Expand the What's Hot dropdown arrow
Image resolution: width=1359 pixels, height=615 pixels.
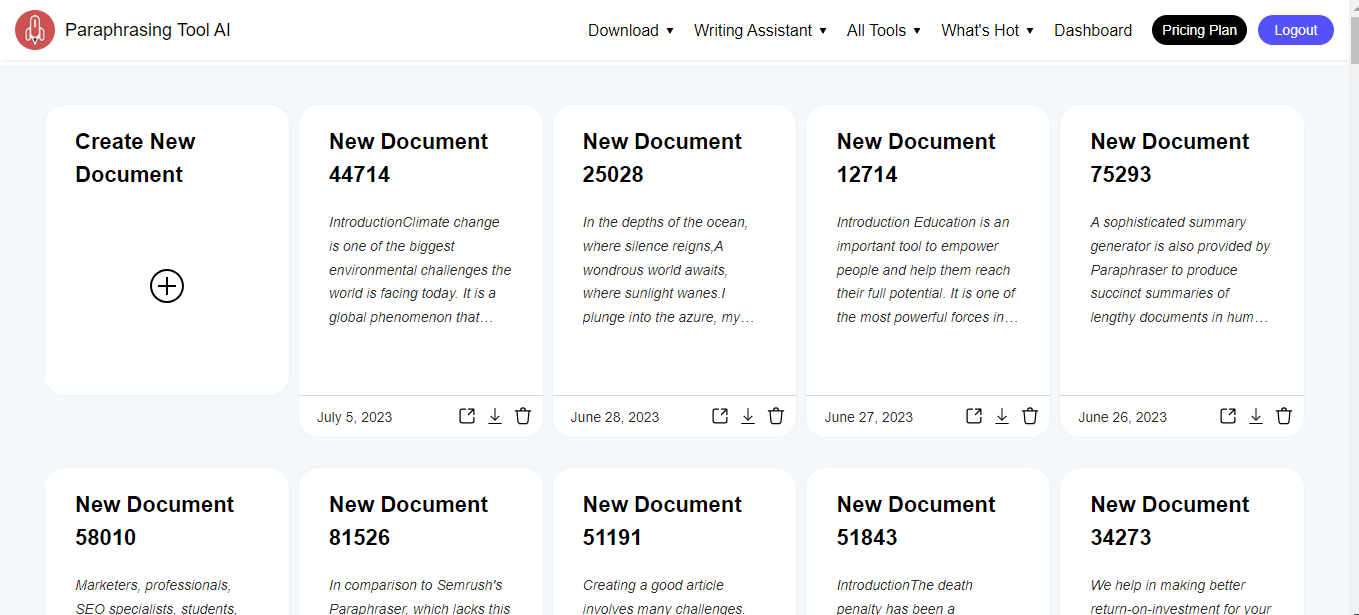click(x=1030, y=31)
